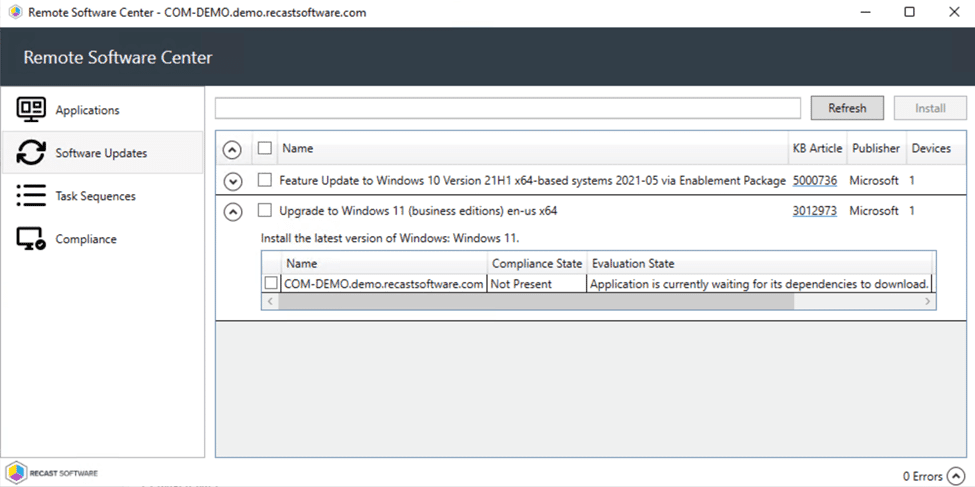Click the Recast Software logo
Image resolution: width=975 pixels, height=487 pixels.
[x=51, y=472]
